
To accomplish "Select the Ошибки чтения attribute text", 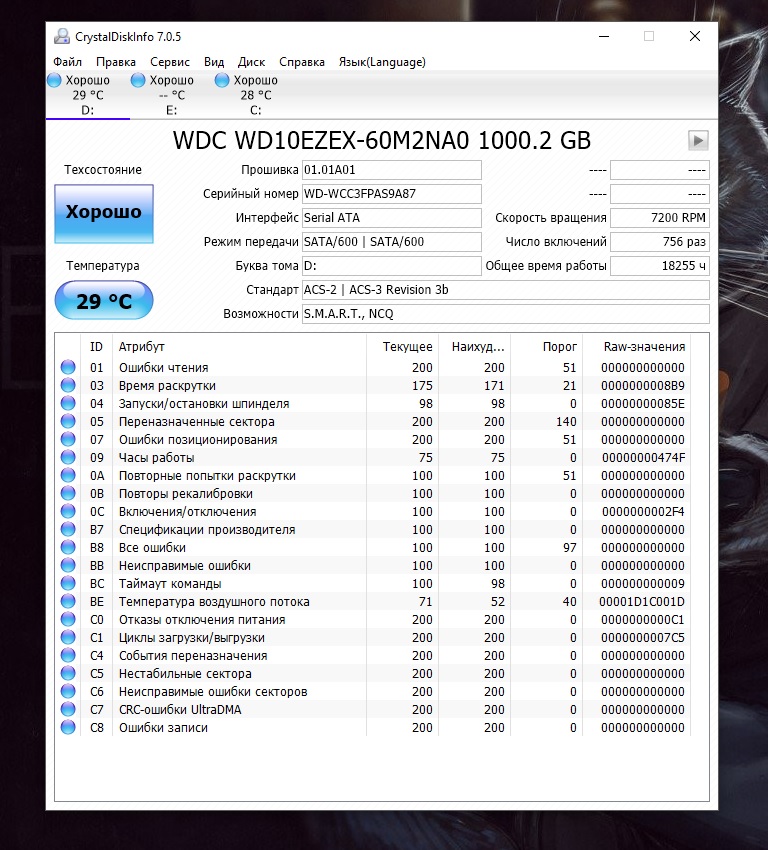I will 163,368.
